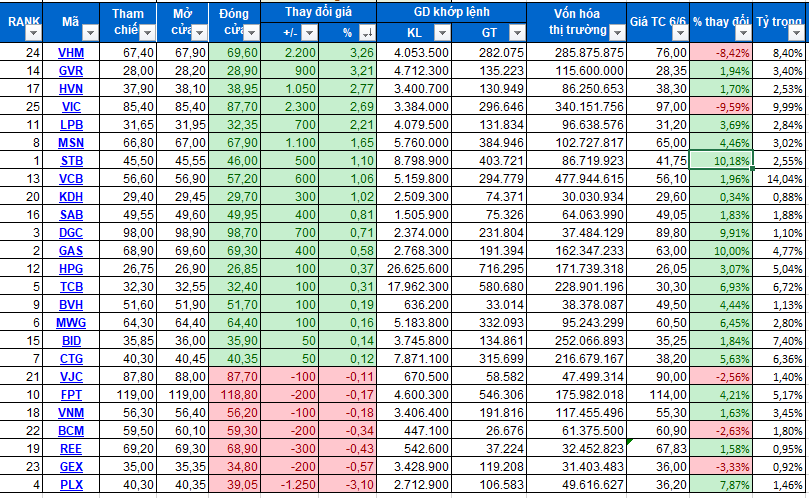Open the BCM ticker link
809x498 pixels.
(x=71, y=431)
